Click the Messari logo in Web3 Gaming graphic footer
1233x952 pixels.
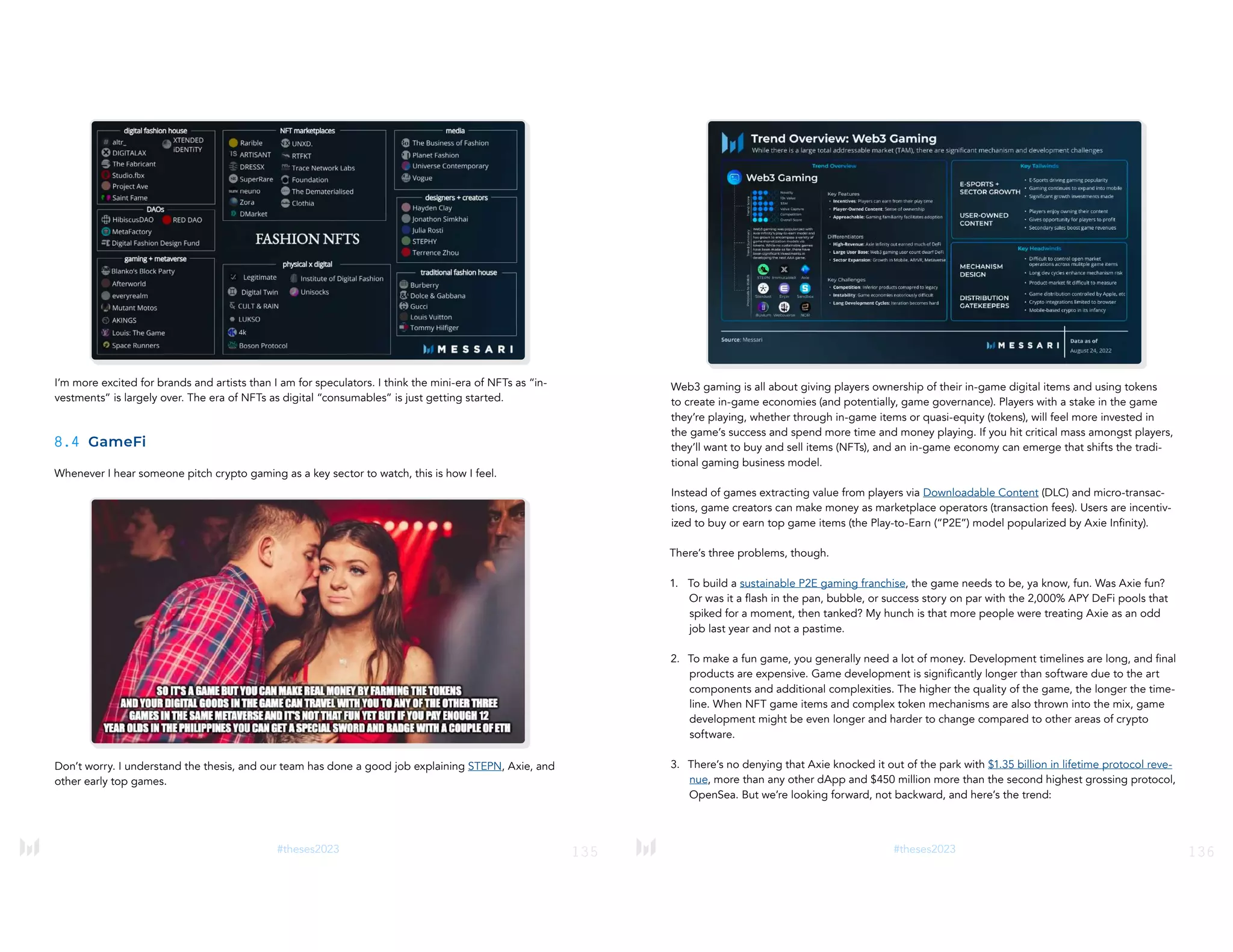point(1023,345)
